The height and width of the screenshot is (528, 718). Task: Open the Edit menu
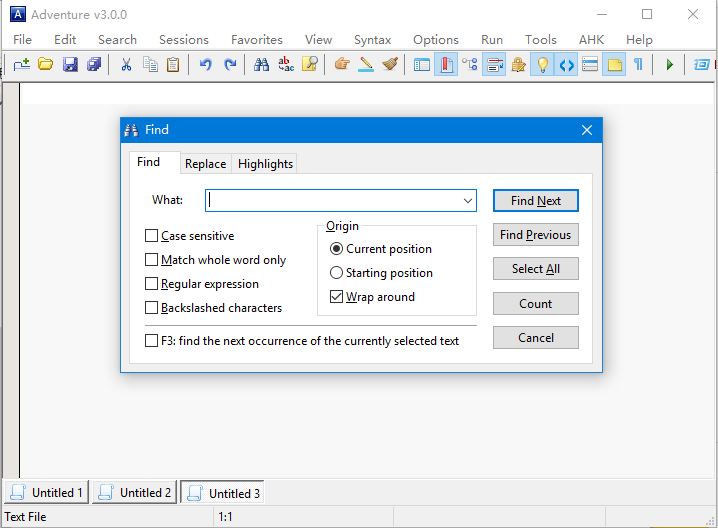click(x=65, y=40)
